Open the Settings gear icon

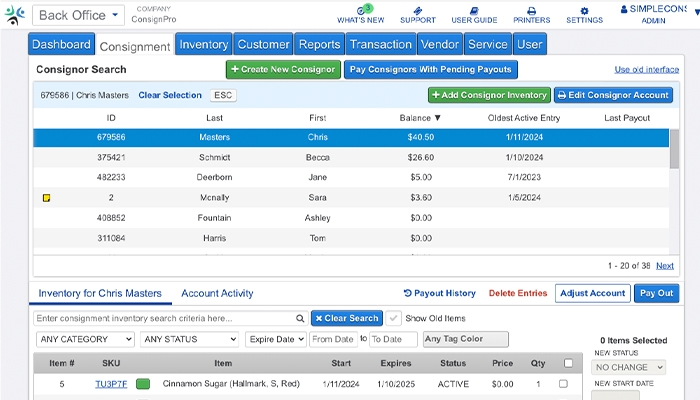[584, 11]
